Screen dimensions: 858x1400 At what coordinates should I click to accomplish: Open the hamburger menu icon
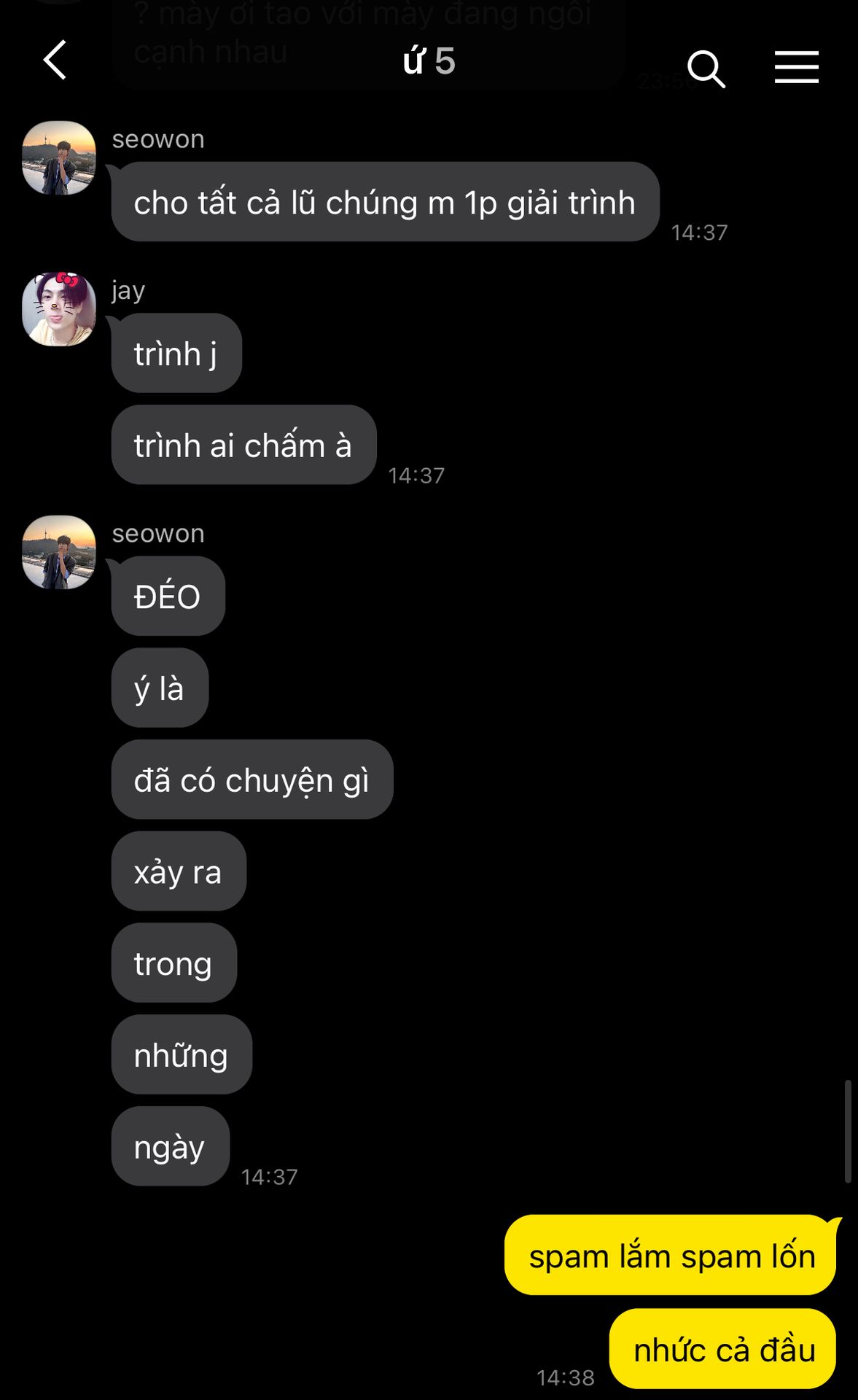(x=796, y=67)
